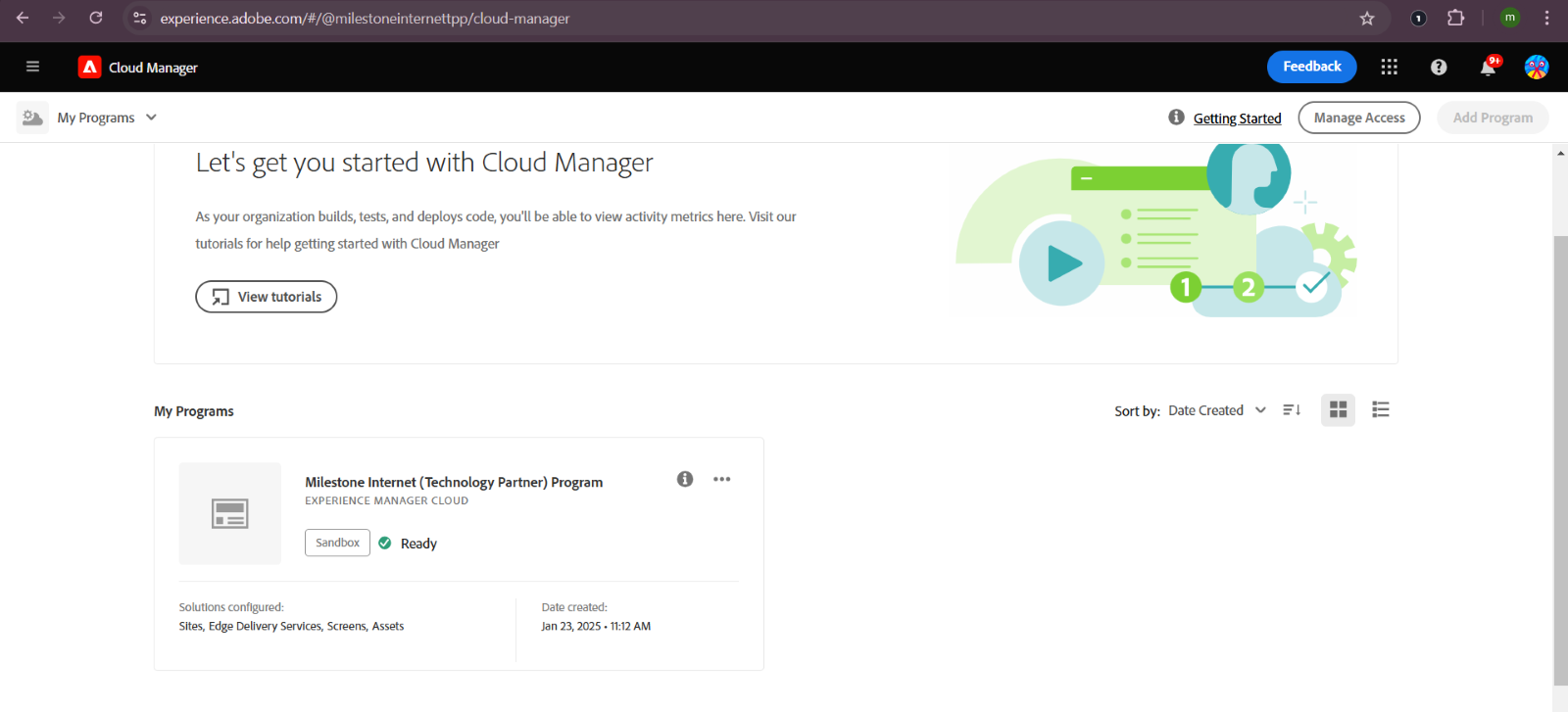
Task: Open the browser extensions puzzle icon
Action: (x=1455, y=18)
